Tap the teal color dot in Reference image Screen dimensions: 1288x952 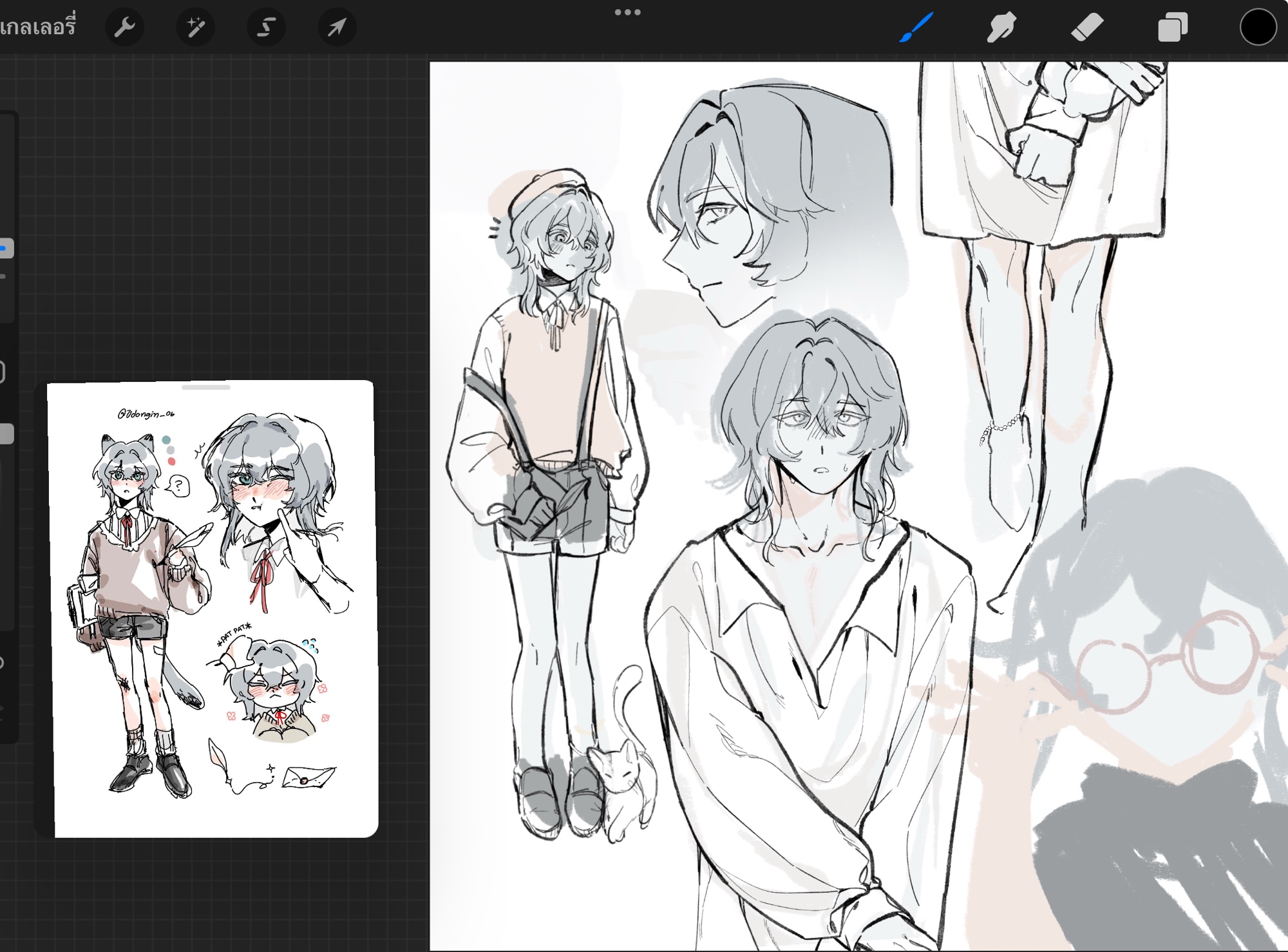click(166, 439)
